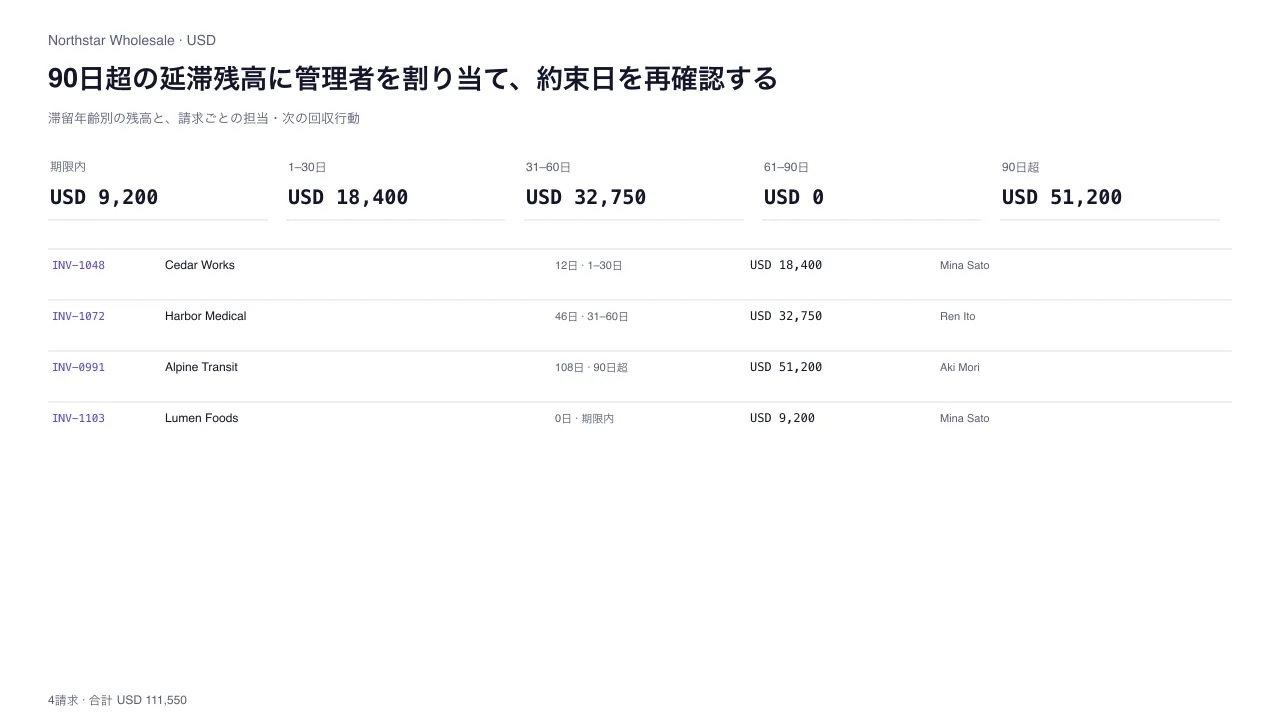This screenshot has height=720, width=1280.
Task: Click USD 32,750 total in 31–60日 card
Action: [586, 197]
